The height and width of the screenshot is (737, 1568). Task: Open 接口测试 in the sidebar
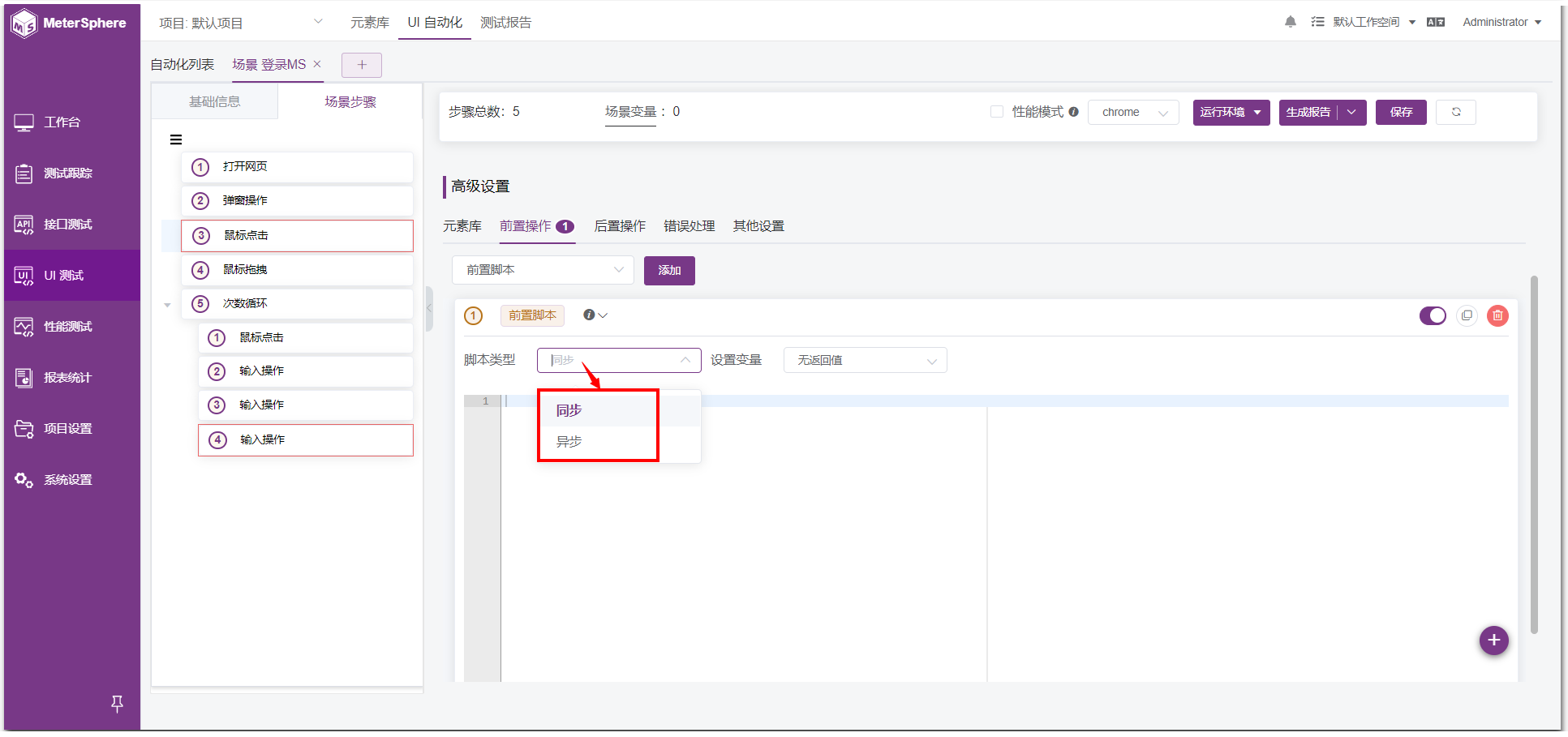tap(71, 225)
